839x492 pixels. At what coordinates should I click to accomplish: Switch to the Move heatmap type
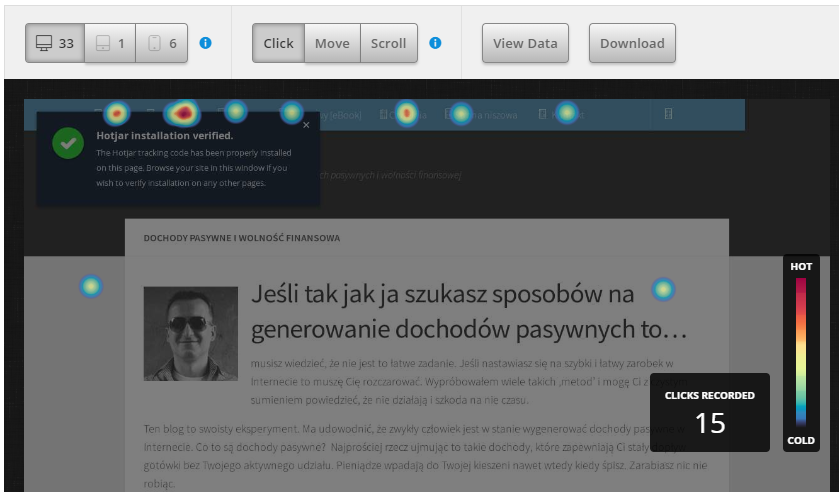(332, 43)
